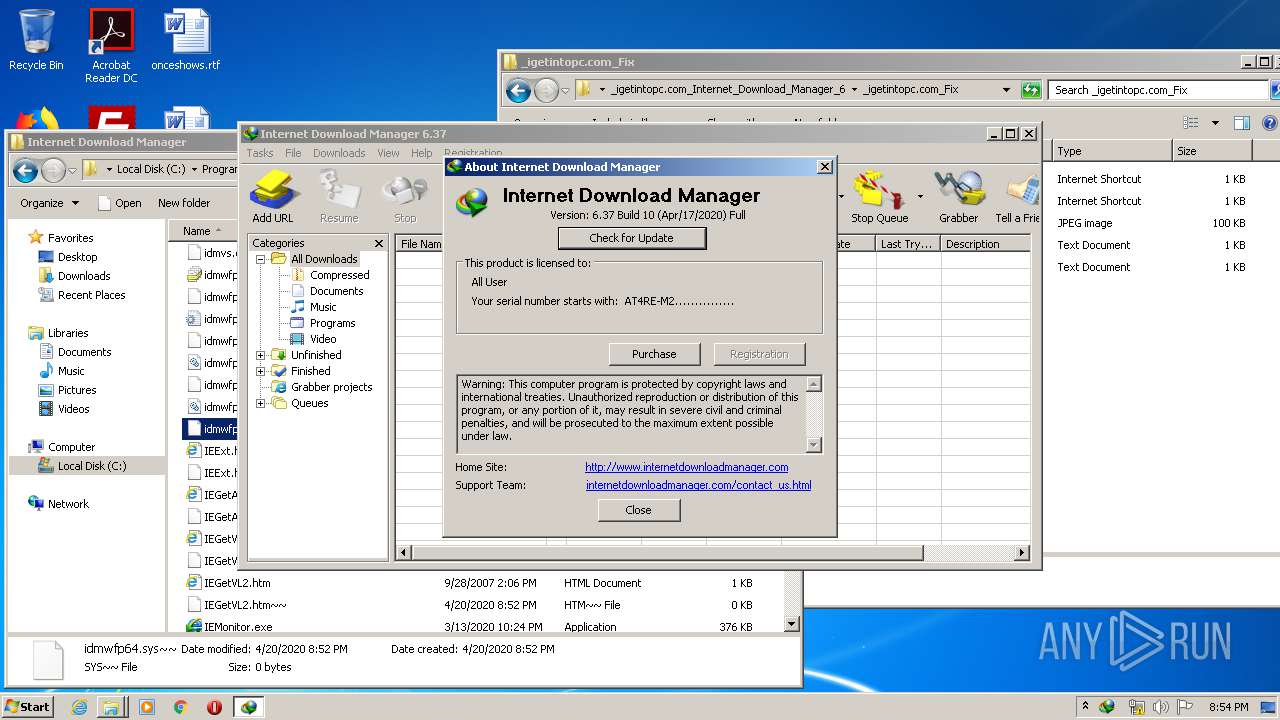Screen dimensions: 1280x720
Task: Open the Recycle Bin desktop icon
Action: tap(36, 40)
